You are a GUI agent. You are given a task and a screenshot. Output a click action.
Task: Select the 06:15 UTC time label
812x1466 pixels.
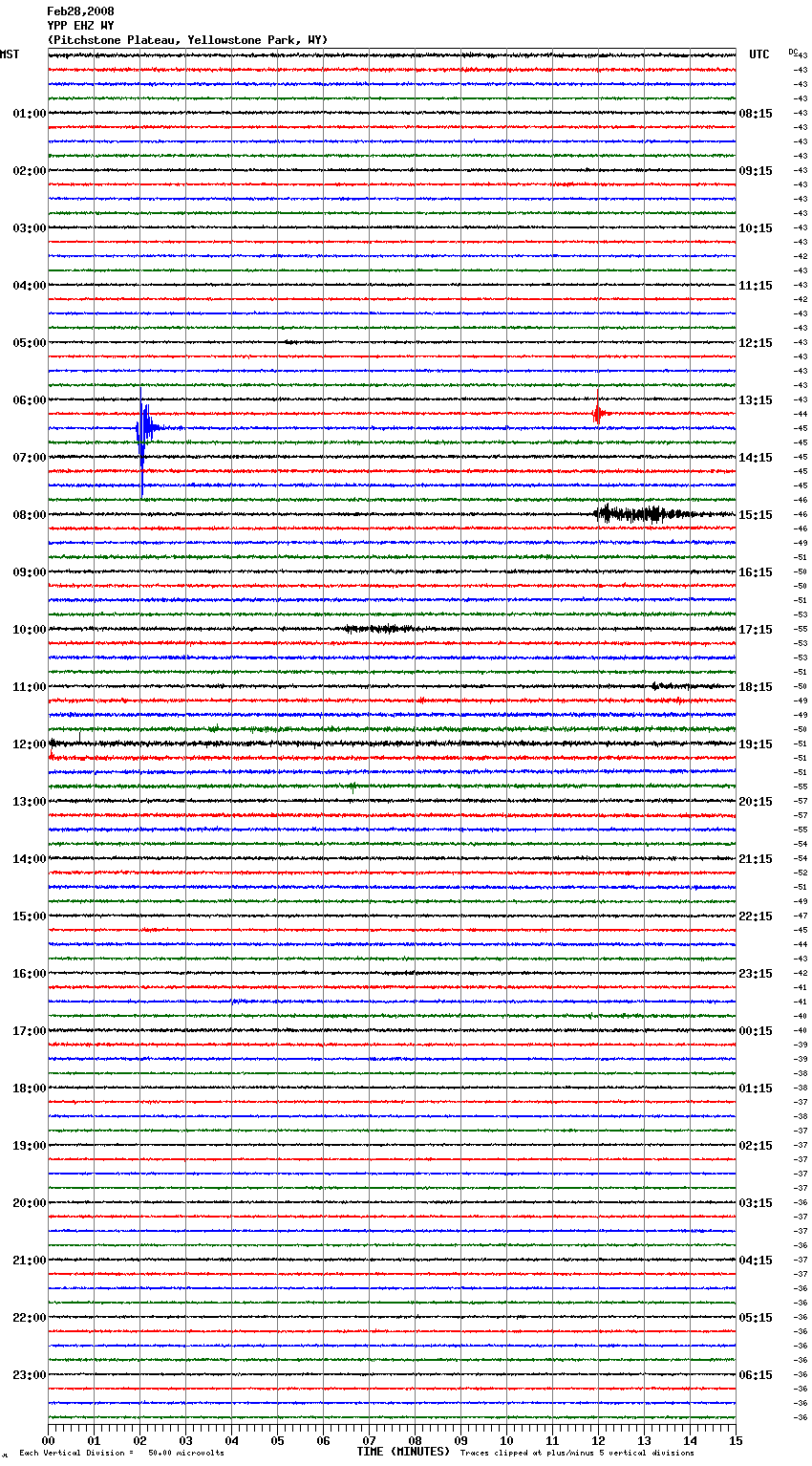[756, 1375]
